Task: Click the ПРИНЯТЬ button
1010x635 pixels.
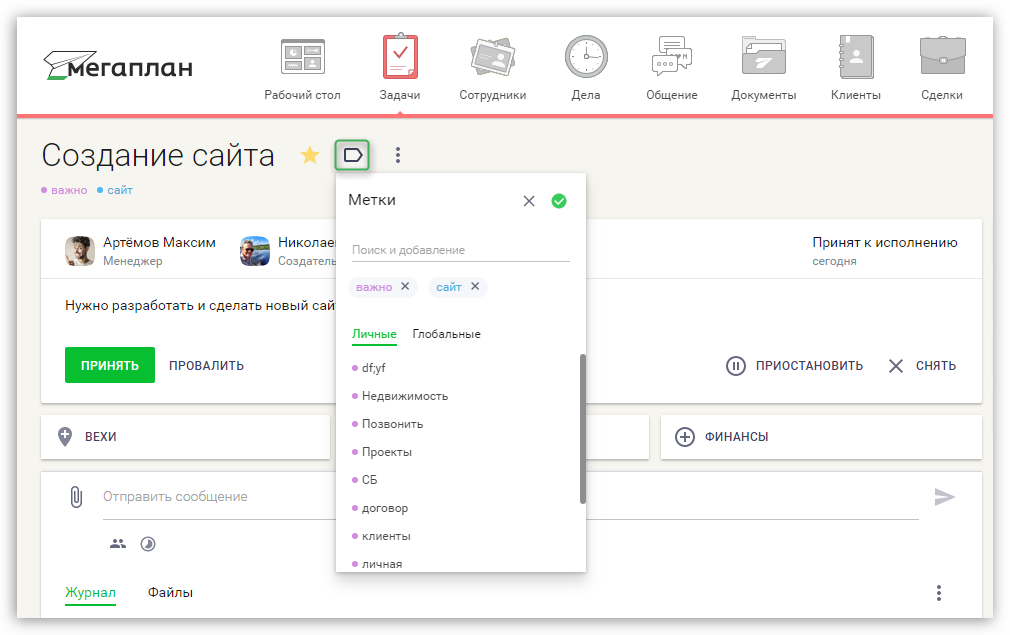Action: point(110,365)
